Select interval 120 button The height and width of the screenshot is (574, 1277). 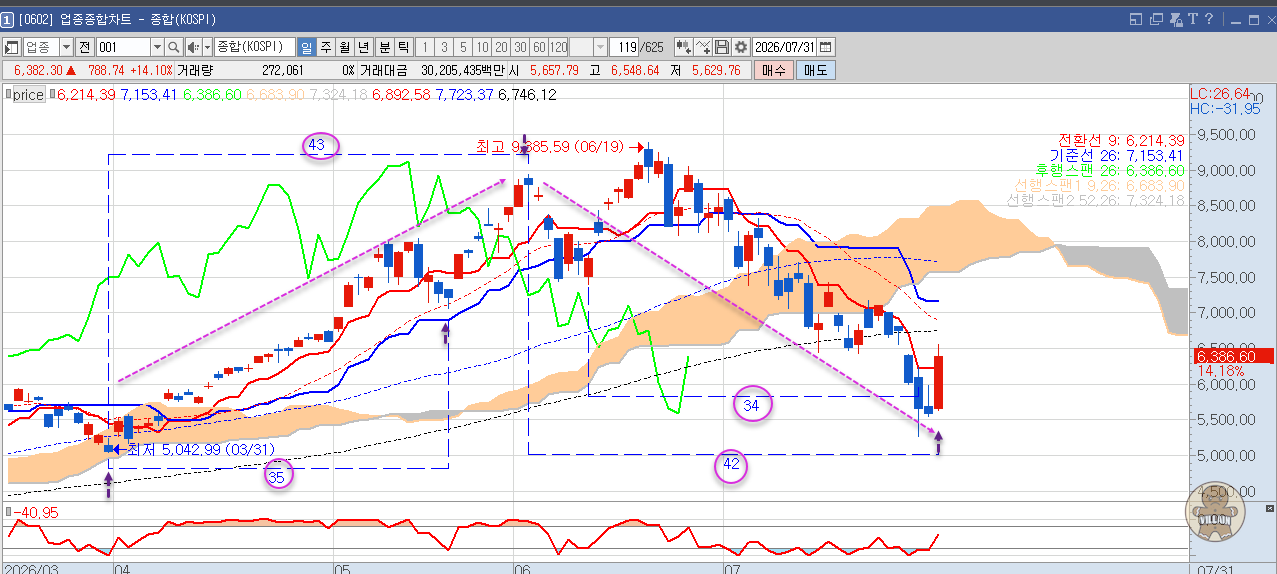[x=558, y=47]
